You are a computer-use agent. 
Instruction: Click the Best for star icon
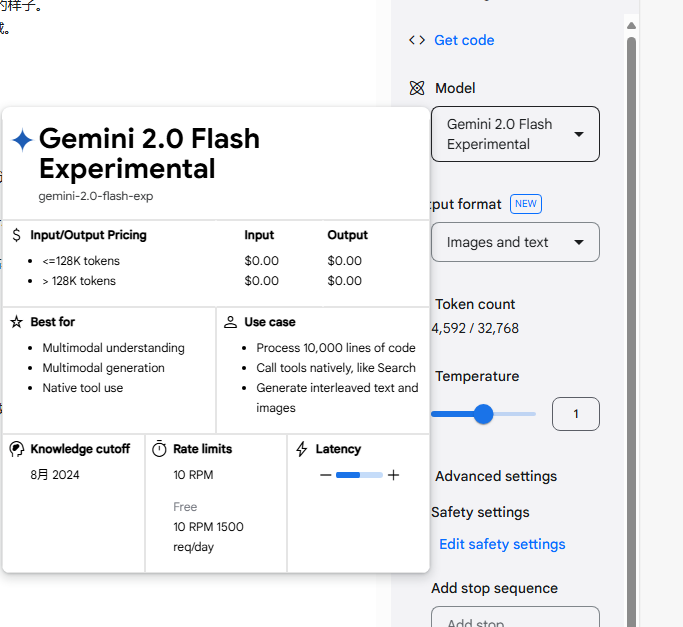pos(17,322)
